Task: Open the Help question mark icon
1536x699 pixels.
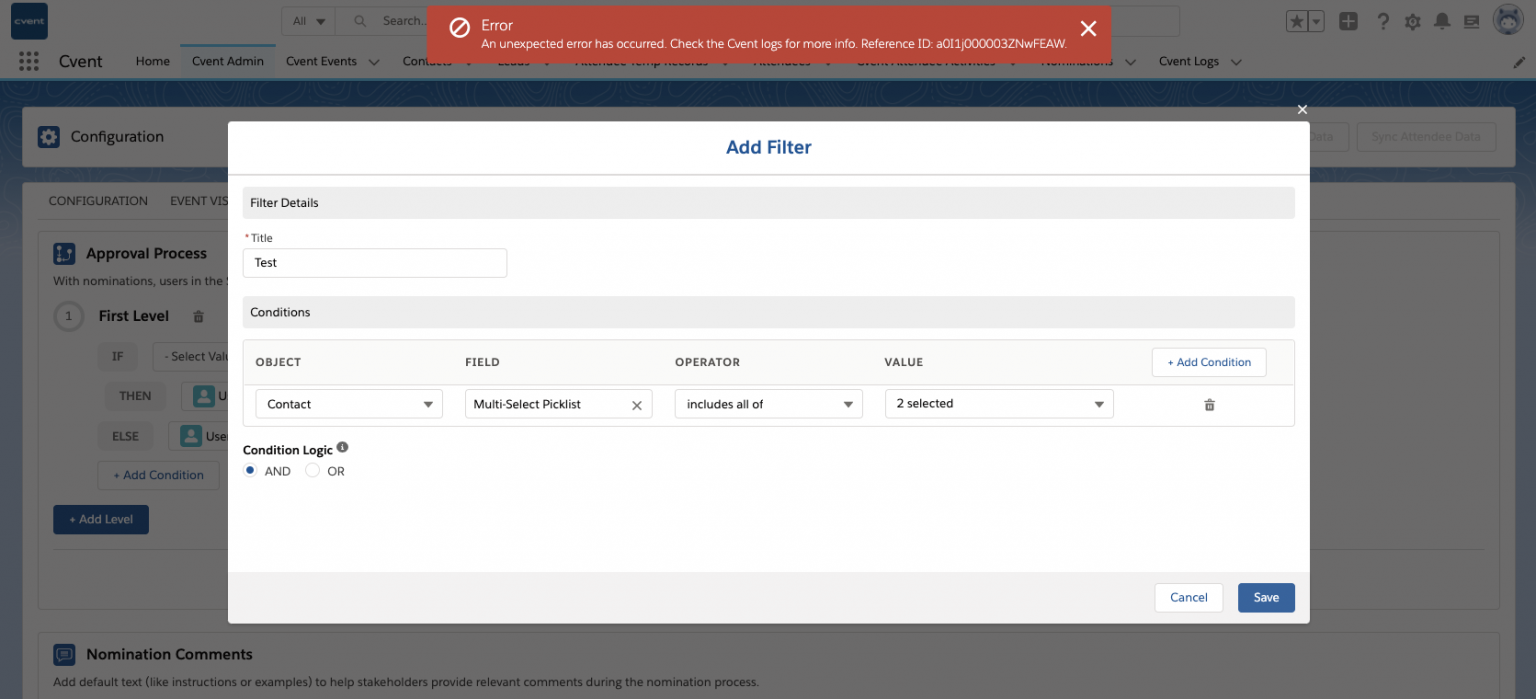Action: (x=1383, y=20)
